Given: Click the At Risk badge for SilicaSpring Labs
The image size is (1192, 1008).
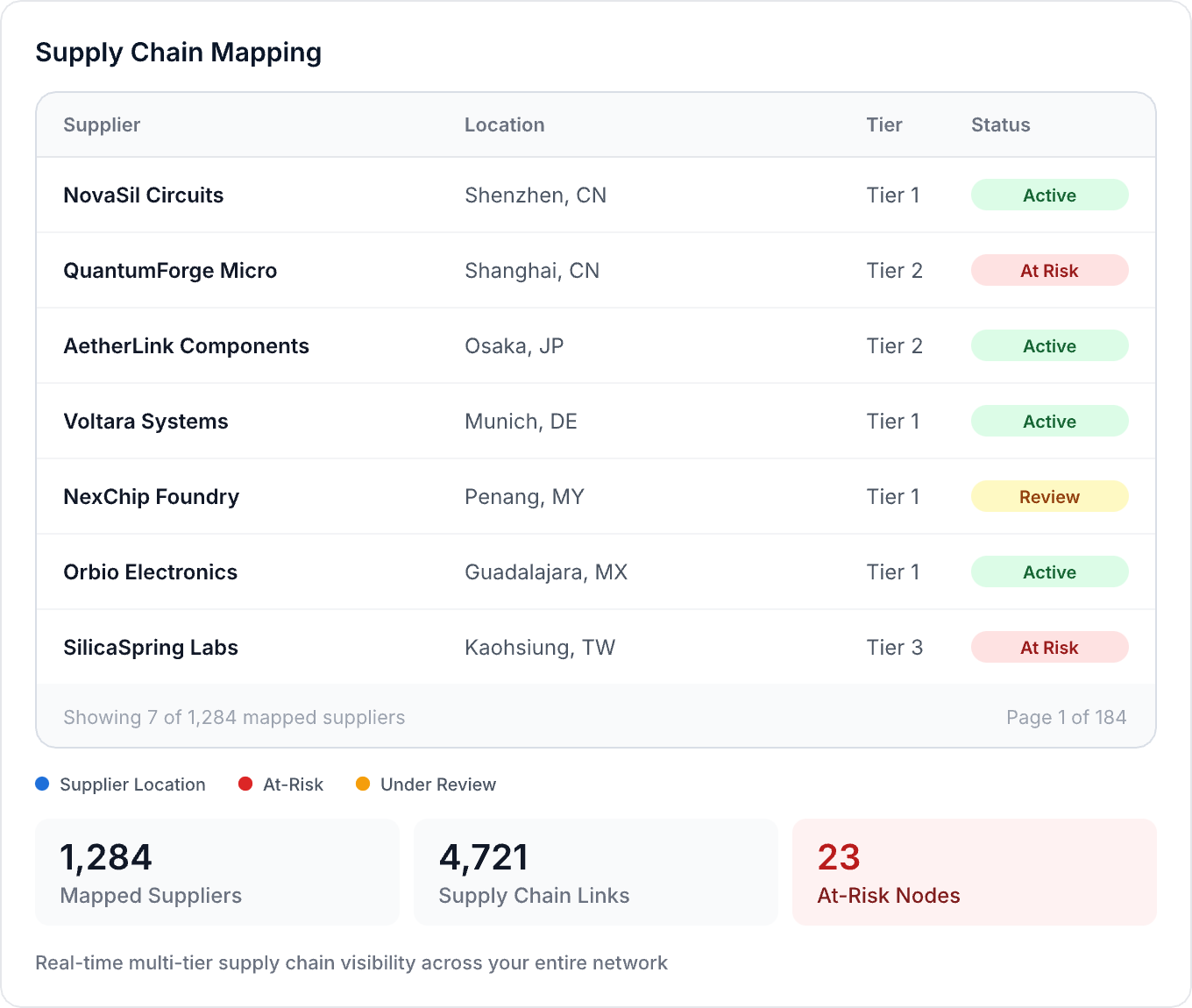Looking at the screenshot, I should [1049, 647].
